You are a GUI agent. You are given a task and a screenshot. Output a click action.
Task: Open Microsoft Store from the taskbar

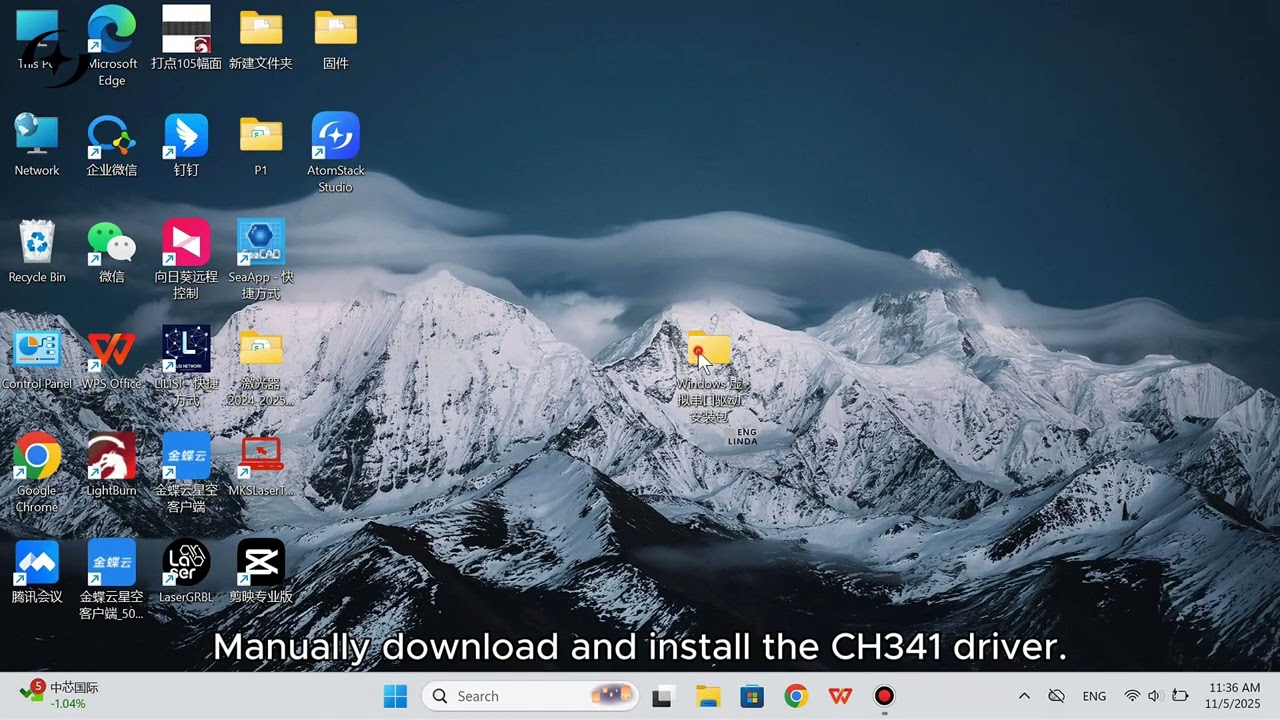point(752,696)
